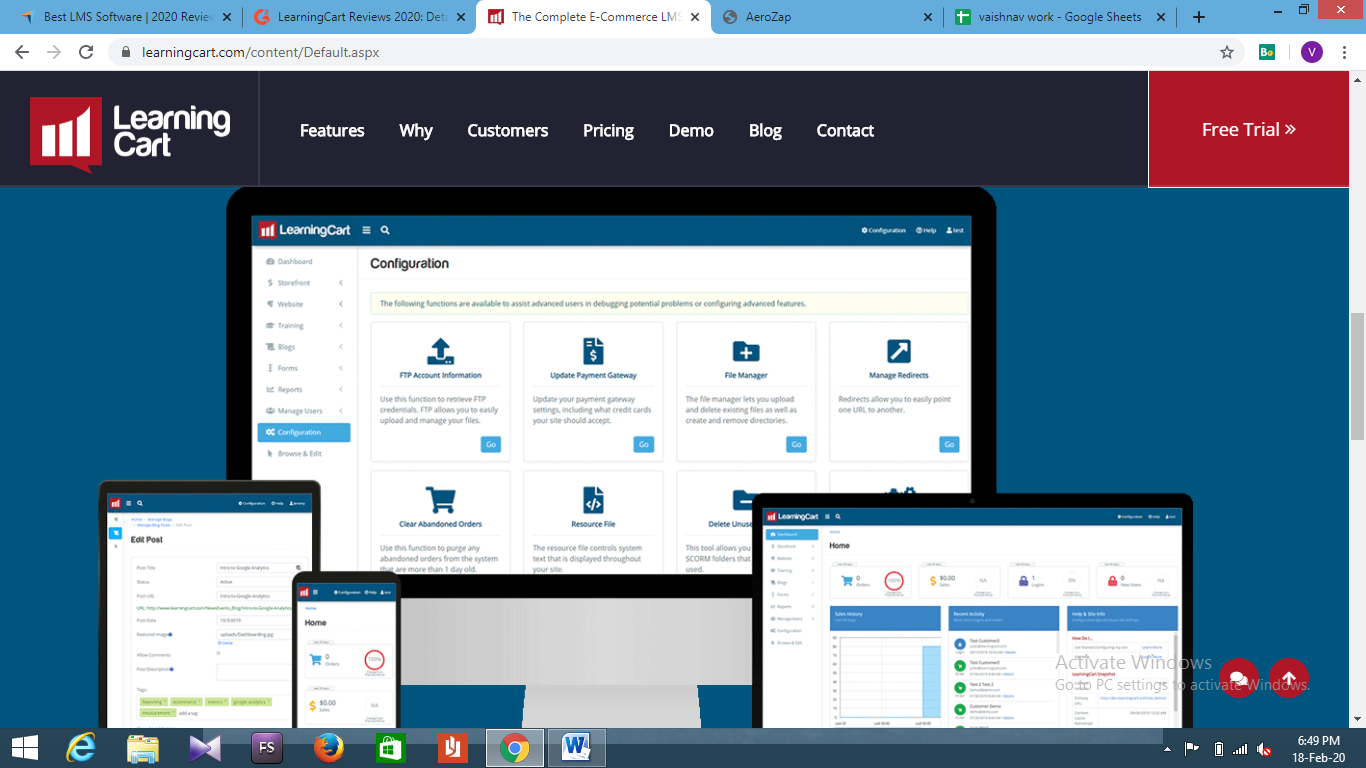
Task: Open Microsoft Word from the taskbar
Action: point(577,747)
